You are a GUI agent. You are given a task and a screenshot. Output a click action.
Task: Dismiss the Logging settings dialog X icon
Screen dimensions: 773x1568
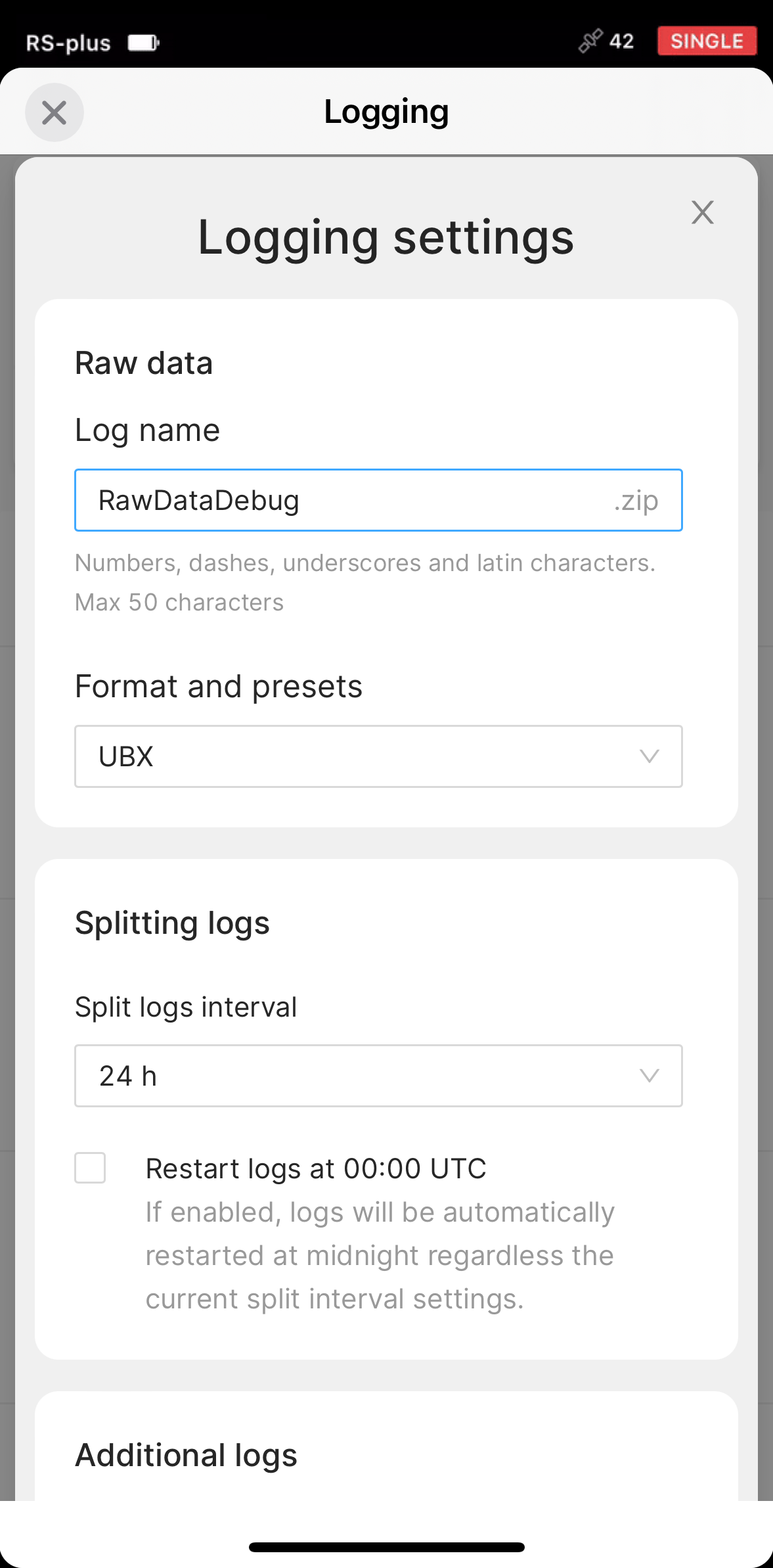[702, 212]
